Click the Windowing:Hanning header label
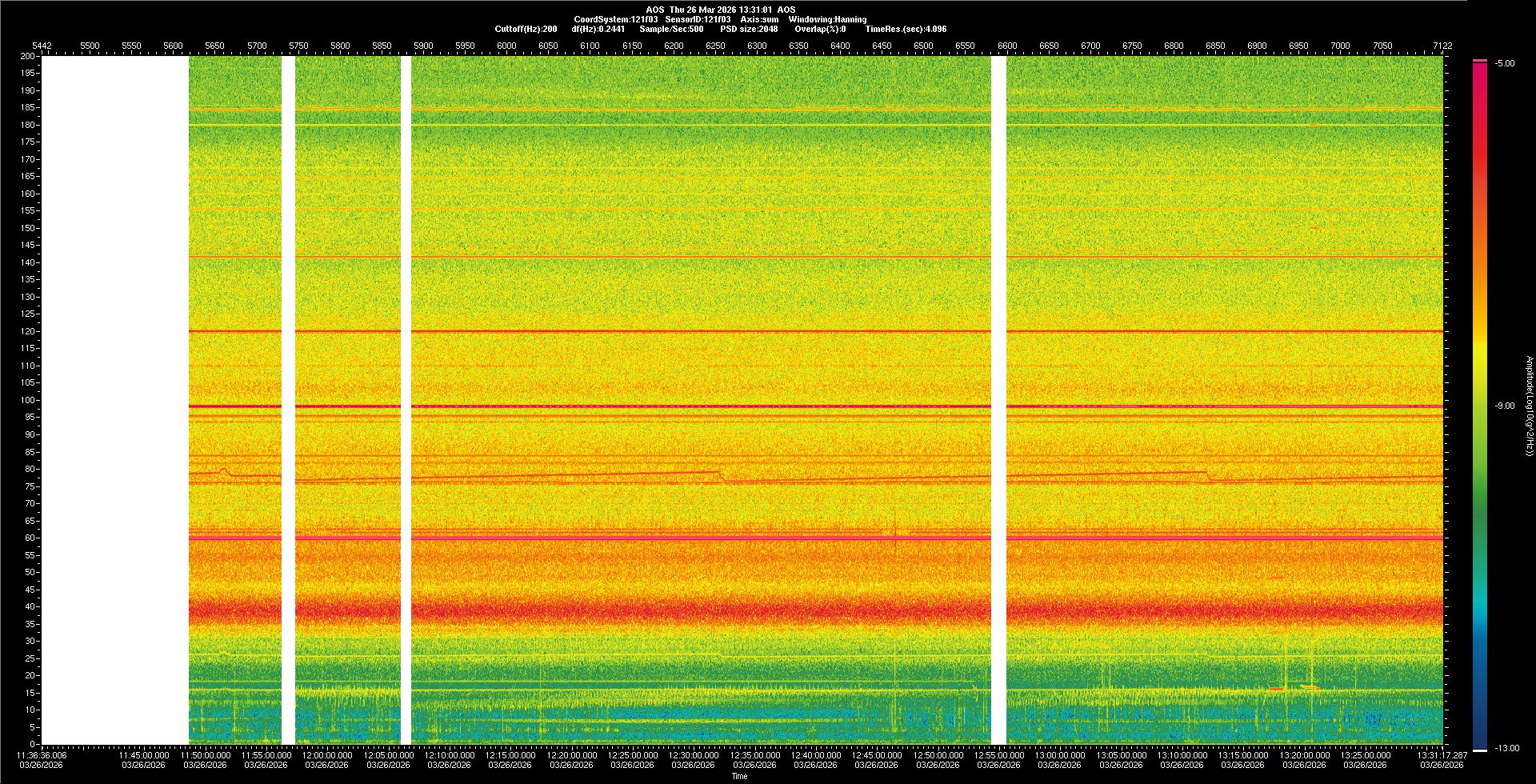1536x784 pixels. [x=827, y=19]
